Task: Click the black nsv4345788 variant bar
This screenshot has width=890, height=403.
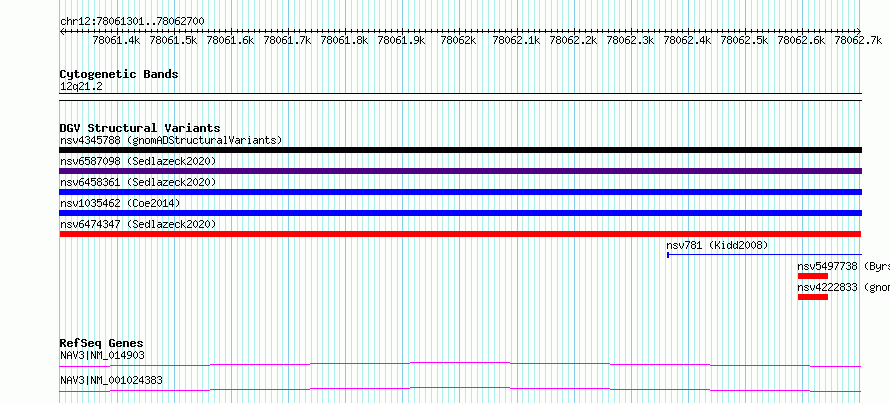Action: 460,150
